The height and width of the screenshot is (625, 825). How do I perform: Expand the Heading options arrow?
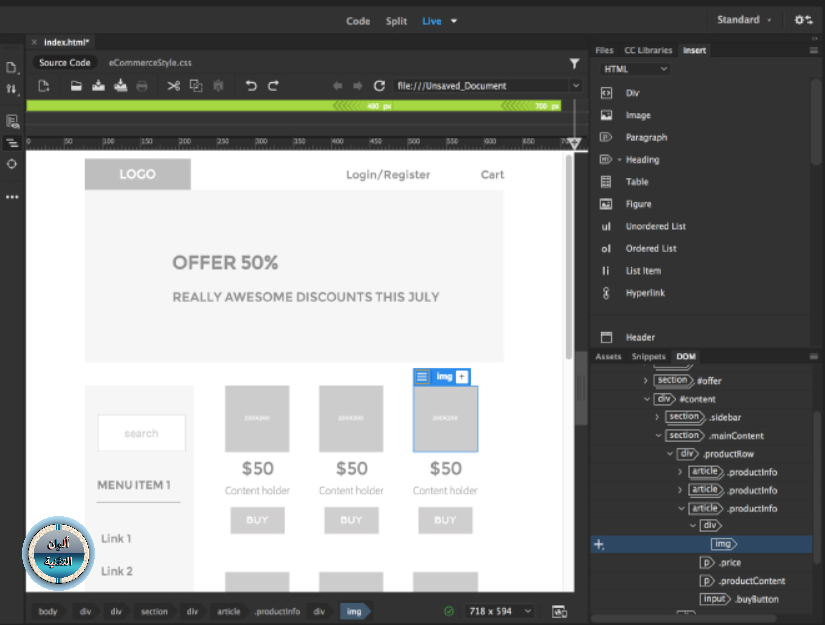coord(619,159)
